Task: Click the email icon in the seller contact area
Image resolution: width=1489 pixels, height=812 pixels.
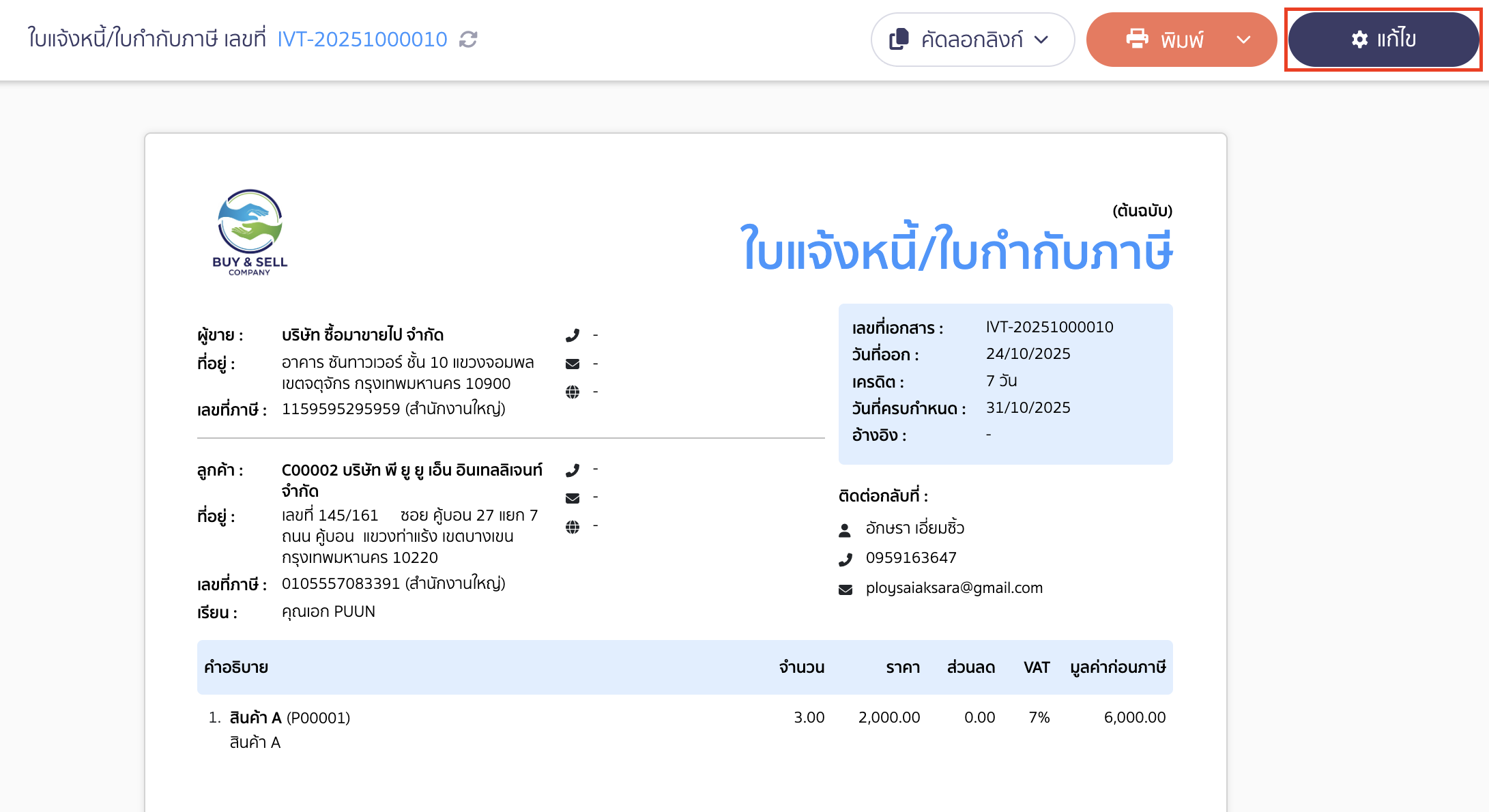Action: [573, 363]
